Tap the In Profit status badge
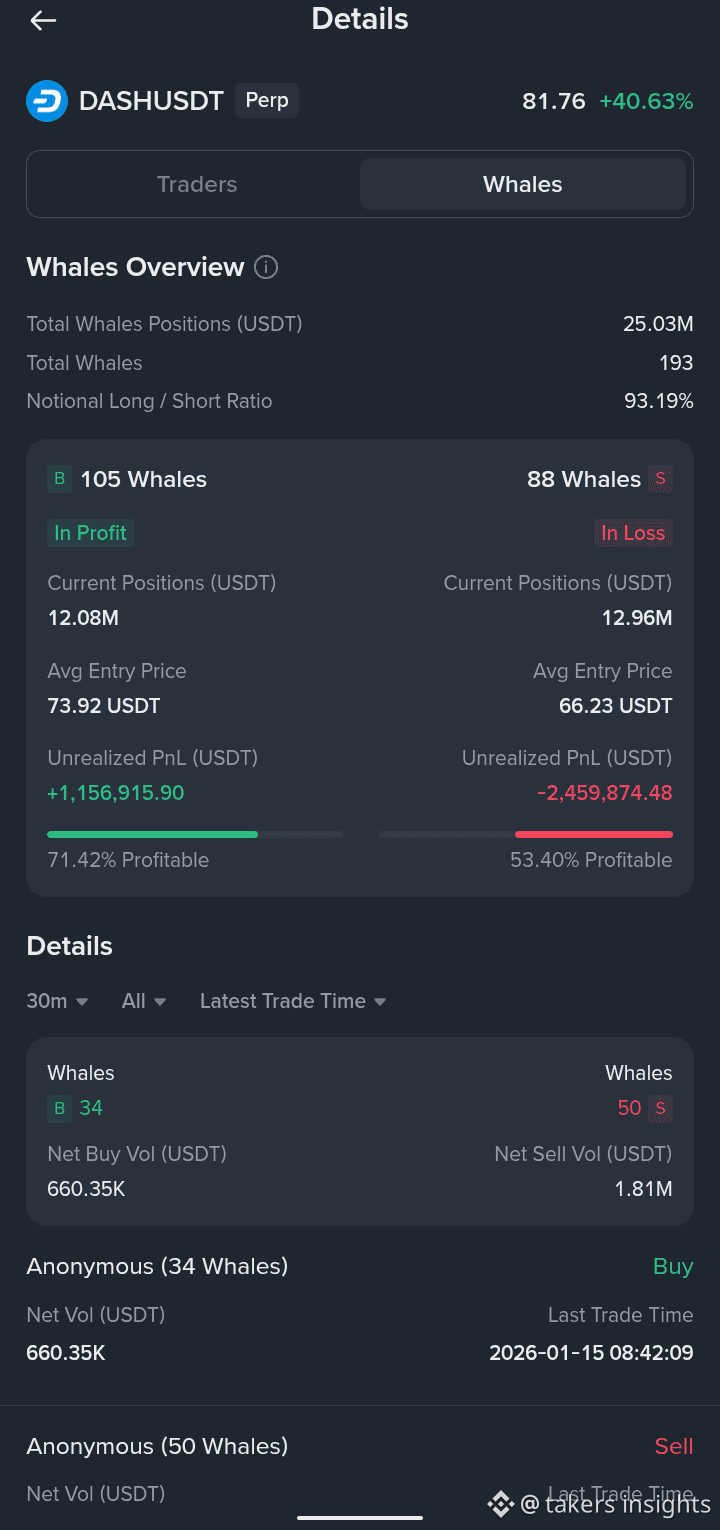The width and height of the screenshot is (720, 1530). tap(90, 533)
